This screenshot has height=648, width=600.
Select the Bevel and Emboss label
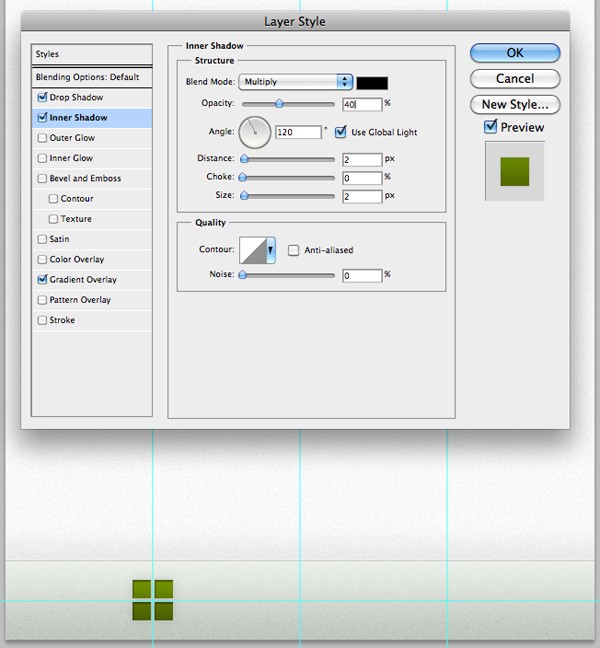tap(85, 178)
